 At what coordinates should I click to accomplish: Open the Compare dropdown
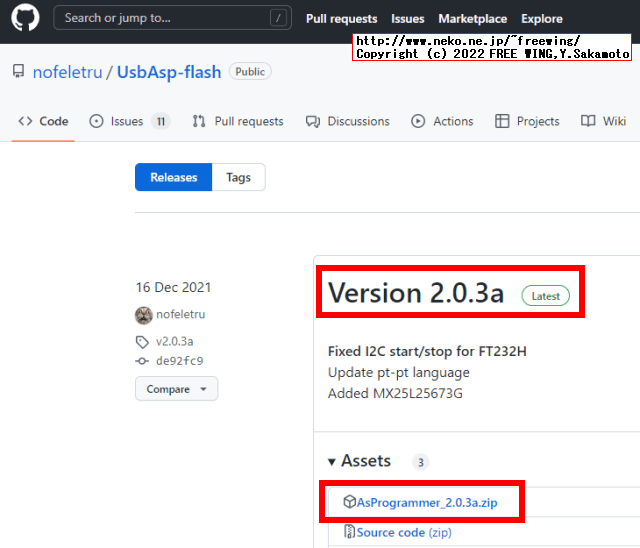(x=176, y=389)
